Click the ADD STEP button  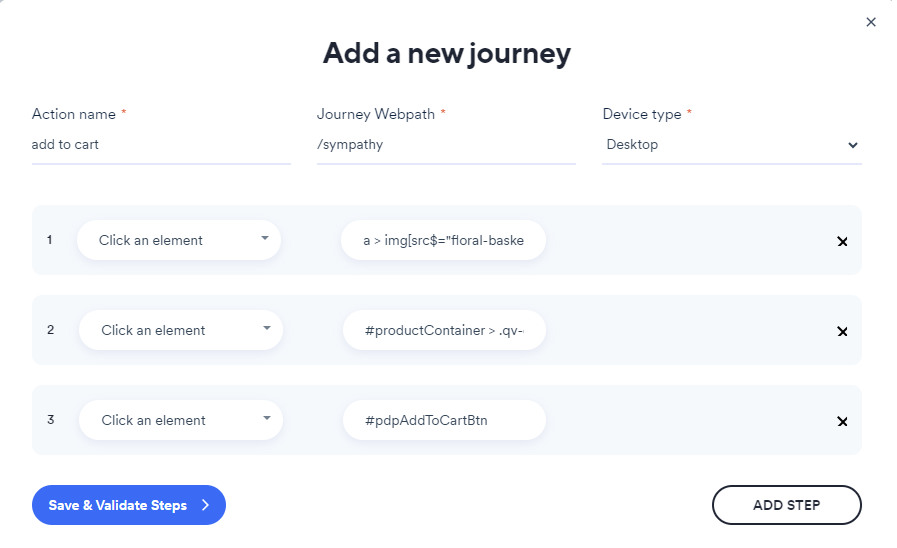(x=786, y=505)
